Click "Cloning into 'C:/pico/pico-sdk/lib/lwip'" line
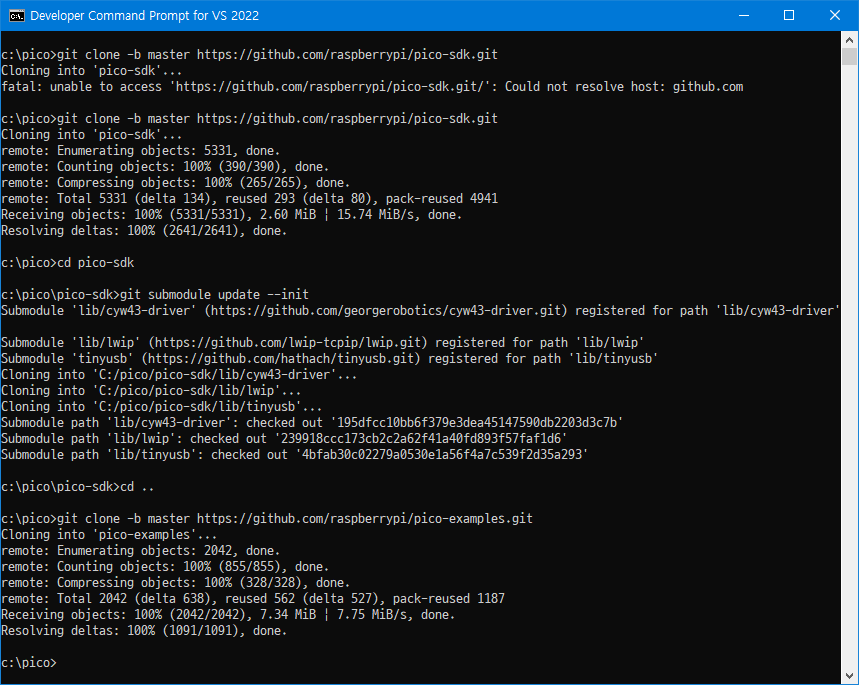The image size is (859, 685). click(x=151, y=390)
